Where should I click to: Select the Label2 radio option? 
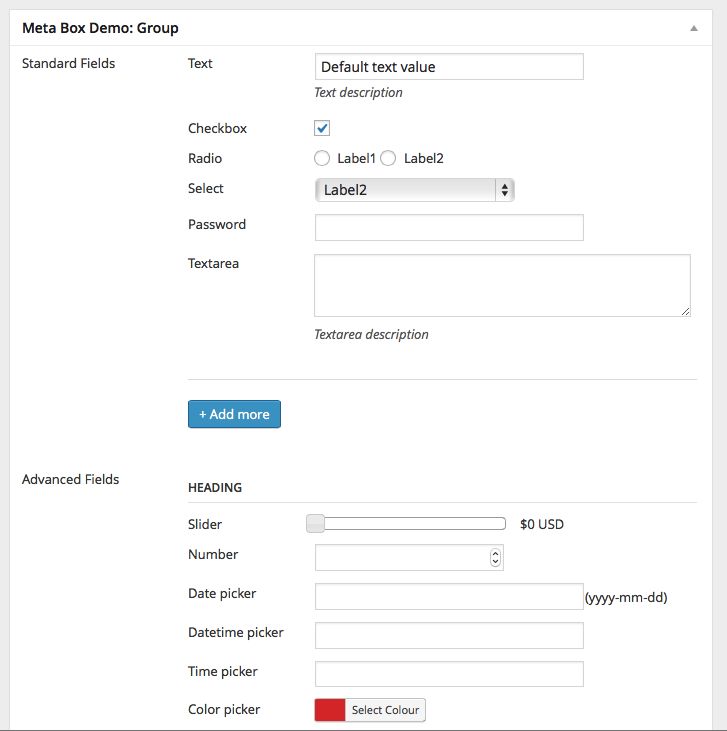[x=388, y=158]
